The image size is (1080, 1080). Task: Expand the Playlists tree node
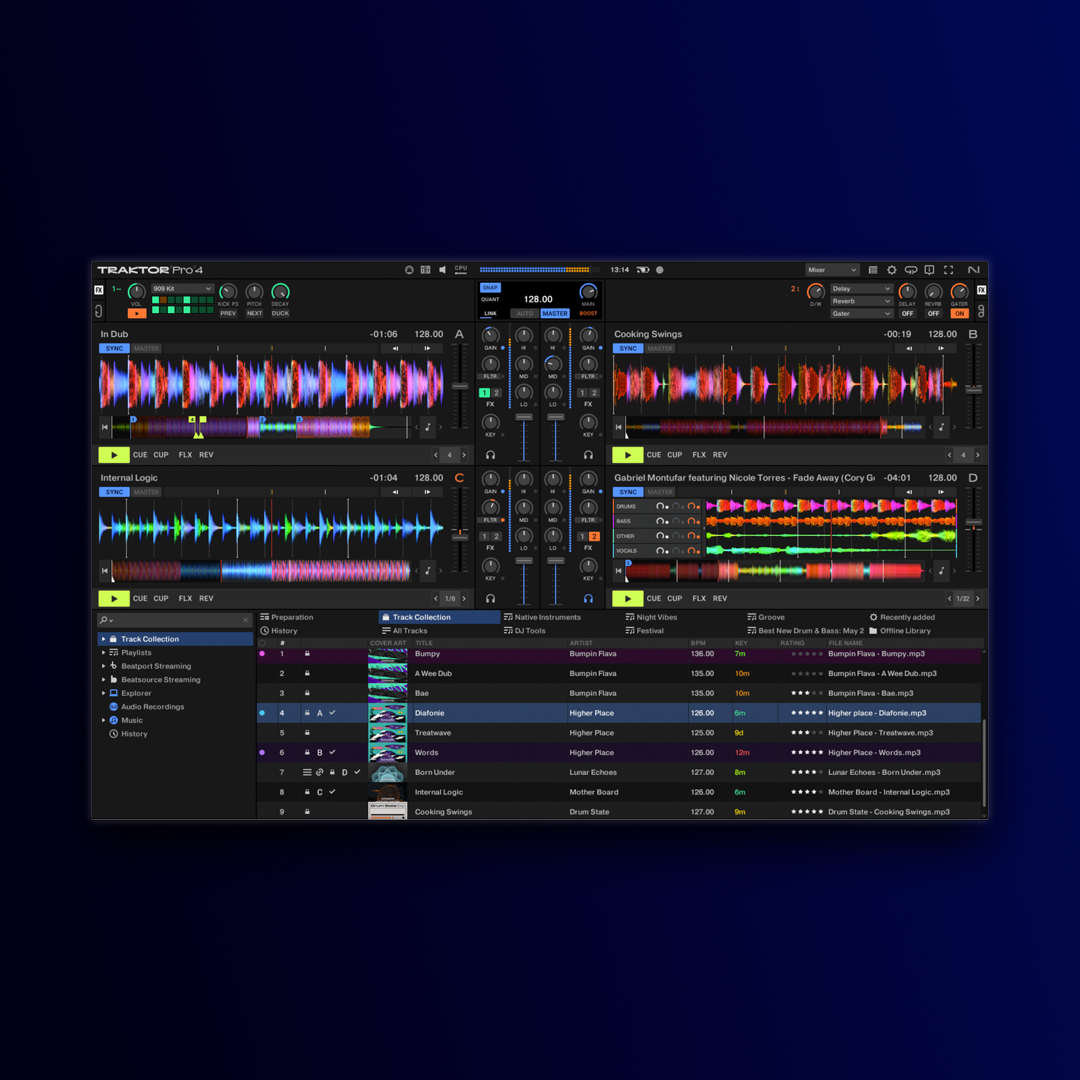point(104,652)
